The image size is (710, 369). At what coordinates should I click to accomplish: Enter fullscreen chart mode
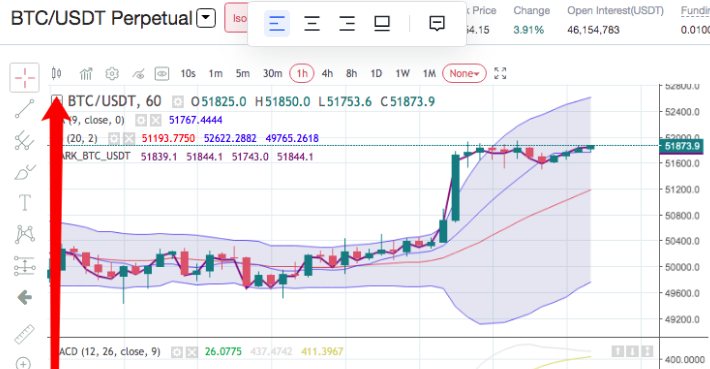click(500, 73)
